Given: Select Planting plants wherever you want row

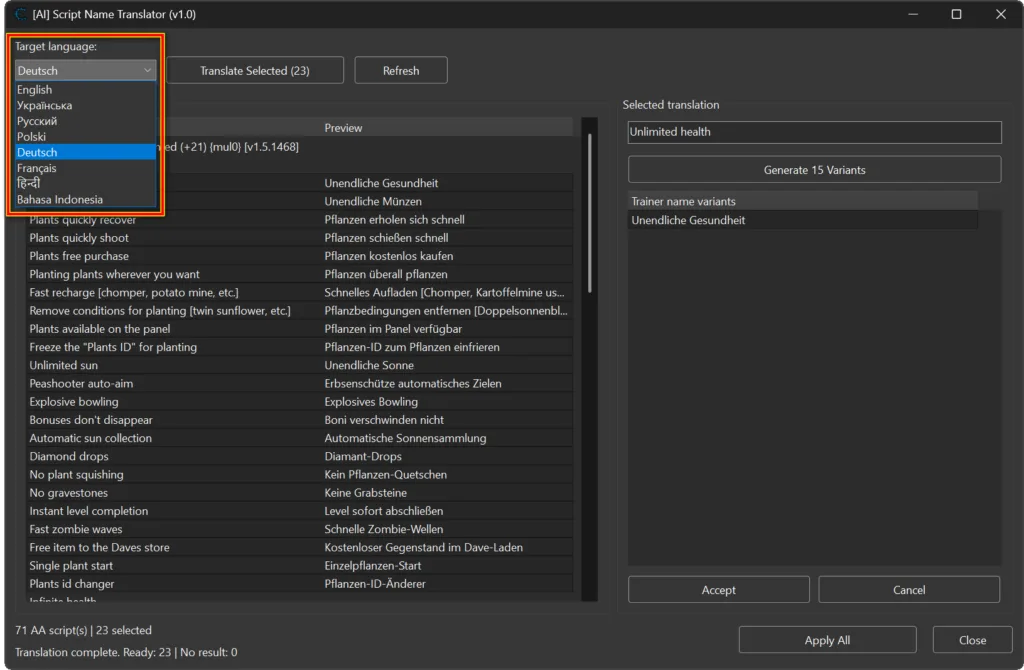Looking at the screenshot, I should click(x=300, y=274).
